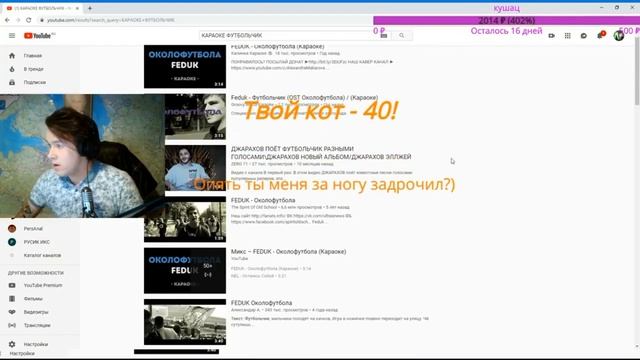This screenshot has height=360, width=640.
Task: Open Трансляции in sidebar
Action: (37, 325)
